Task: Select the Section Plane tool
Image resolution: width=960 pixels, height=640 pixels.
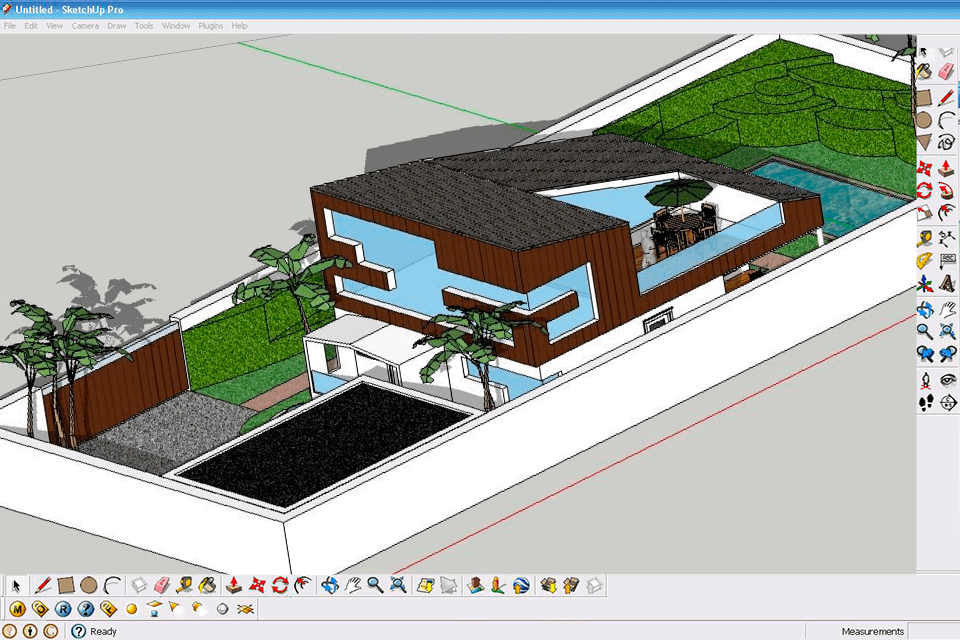Action: pos(947,403)
